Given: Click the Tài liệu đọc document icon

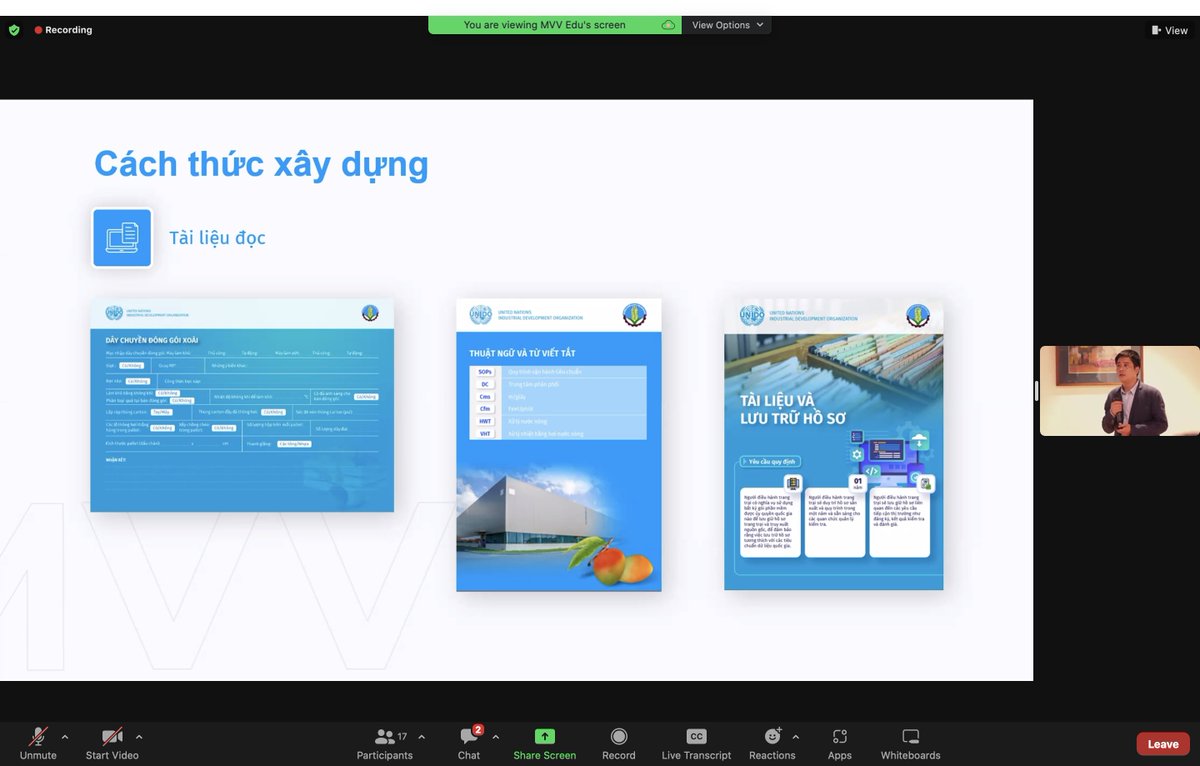Looking at the screenshot, I should pyautogui.click(x=122, y=238).
